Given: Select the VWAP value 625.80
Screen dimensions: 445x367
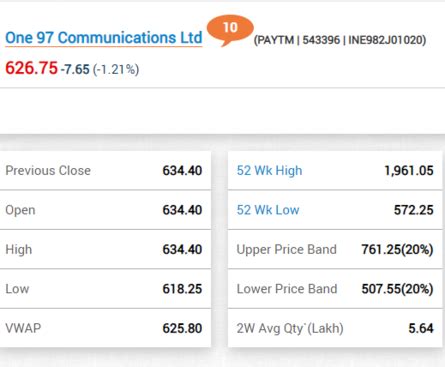Looking at the screenshot, I should tap(182, 329).
